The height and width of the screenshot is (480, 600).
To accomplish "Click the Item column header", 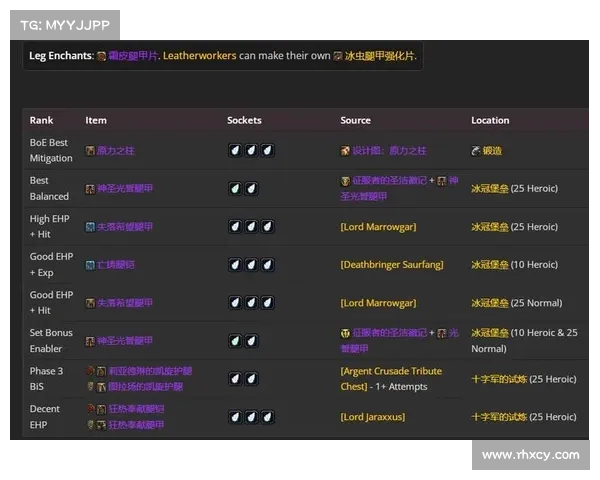I will [x=96, y=120].
